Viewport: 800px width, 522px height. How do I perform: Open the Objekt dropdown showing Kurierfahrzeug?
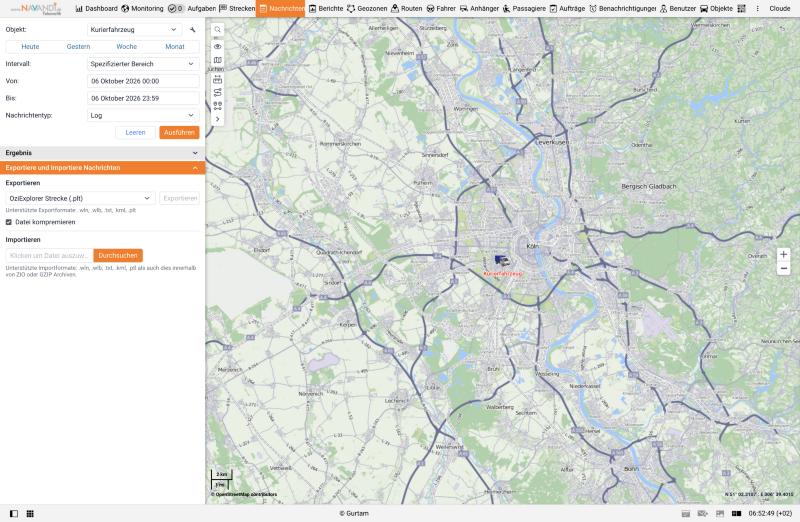(135, 30)
